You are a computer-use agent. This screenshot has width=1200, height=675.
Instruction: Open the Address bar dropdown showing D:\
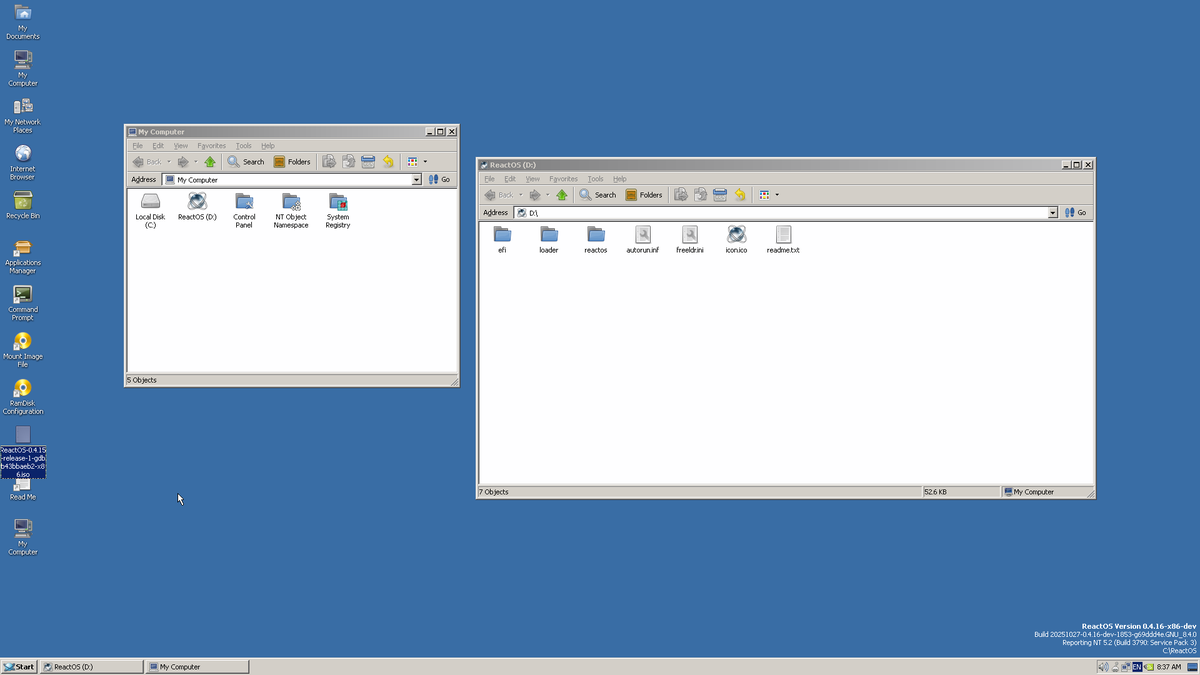point(1052,212)
